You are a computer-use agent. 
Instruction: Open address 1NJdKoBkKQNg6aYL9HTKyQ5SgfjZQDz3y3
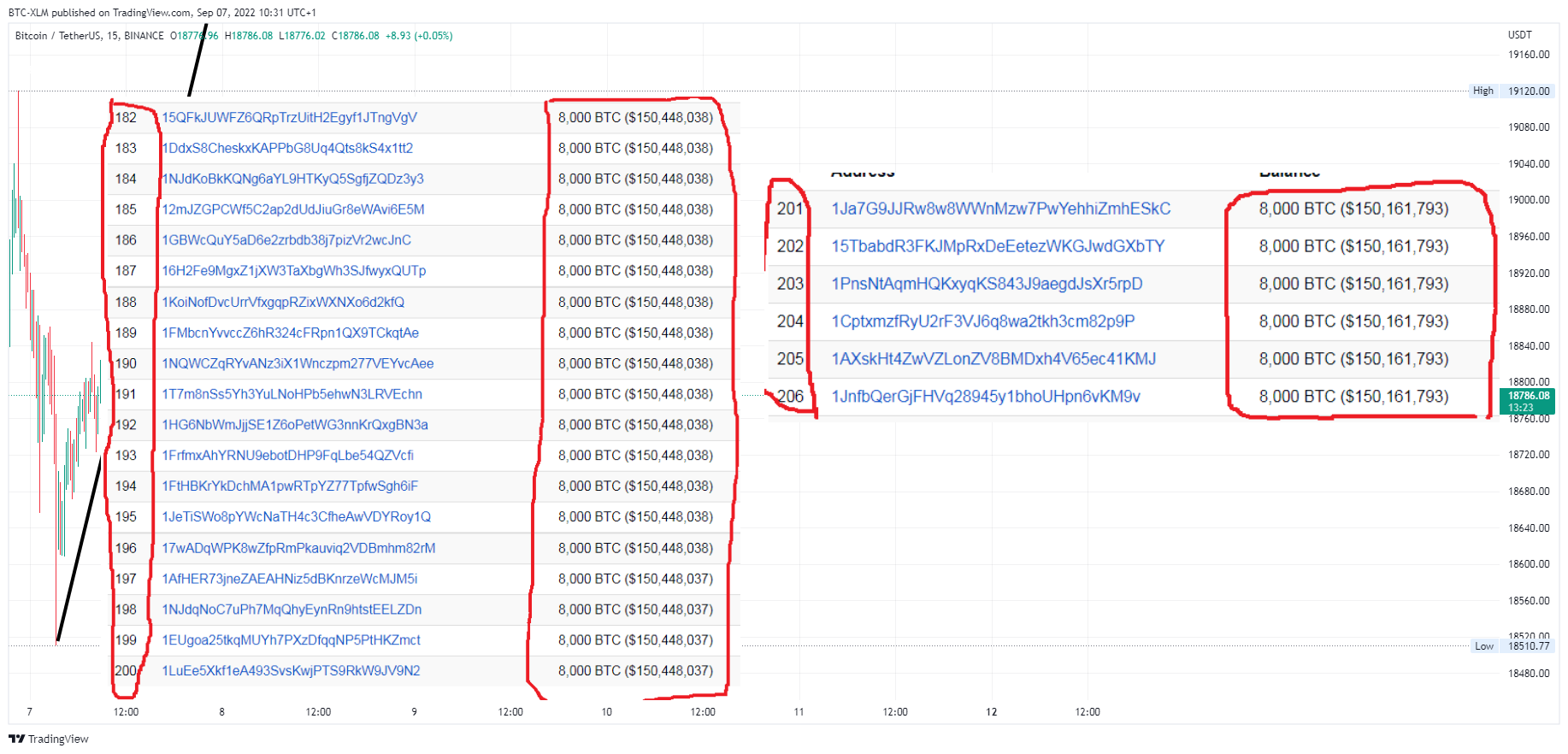click(x=293, y=179)
